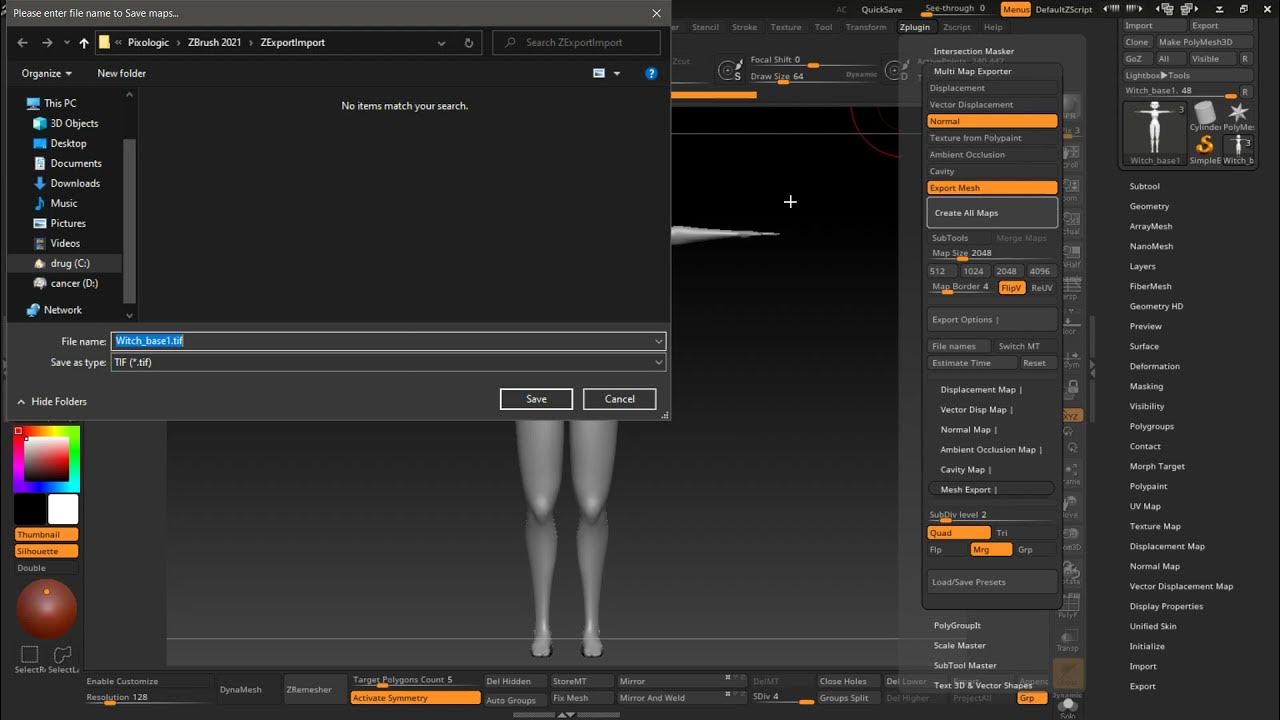1280x720 pixels.
Task: Click the Make PolyMesh3D button
Action: pos(1204,42)
